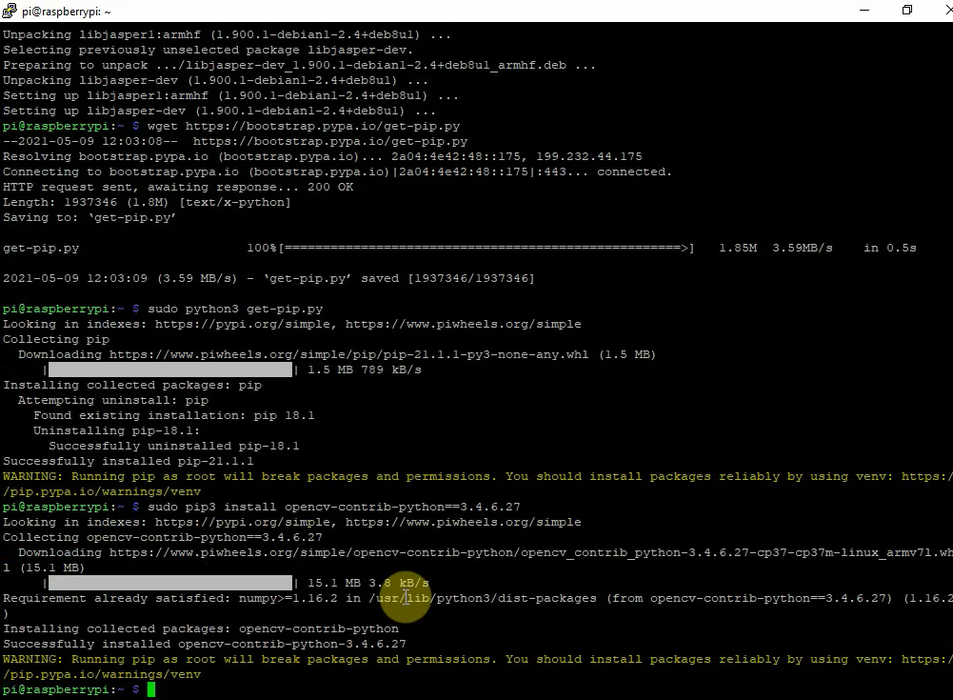The width and height of the screenshot is (953, 700).
Task: Click 'Installing collected packages: opencv-contrib-python' line
Action: click(201, 629)
